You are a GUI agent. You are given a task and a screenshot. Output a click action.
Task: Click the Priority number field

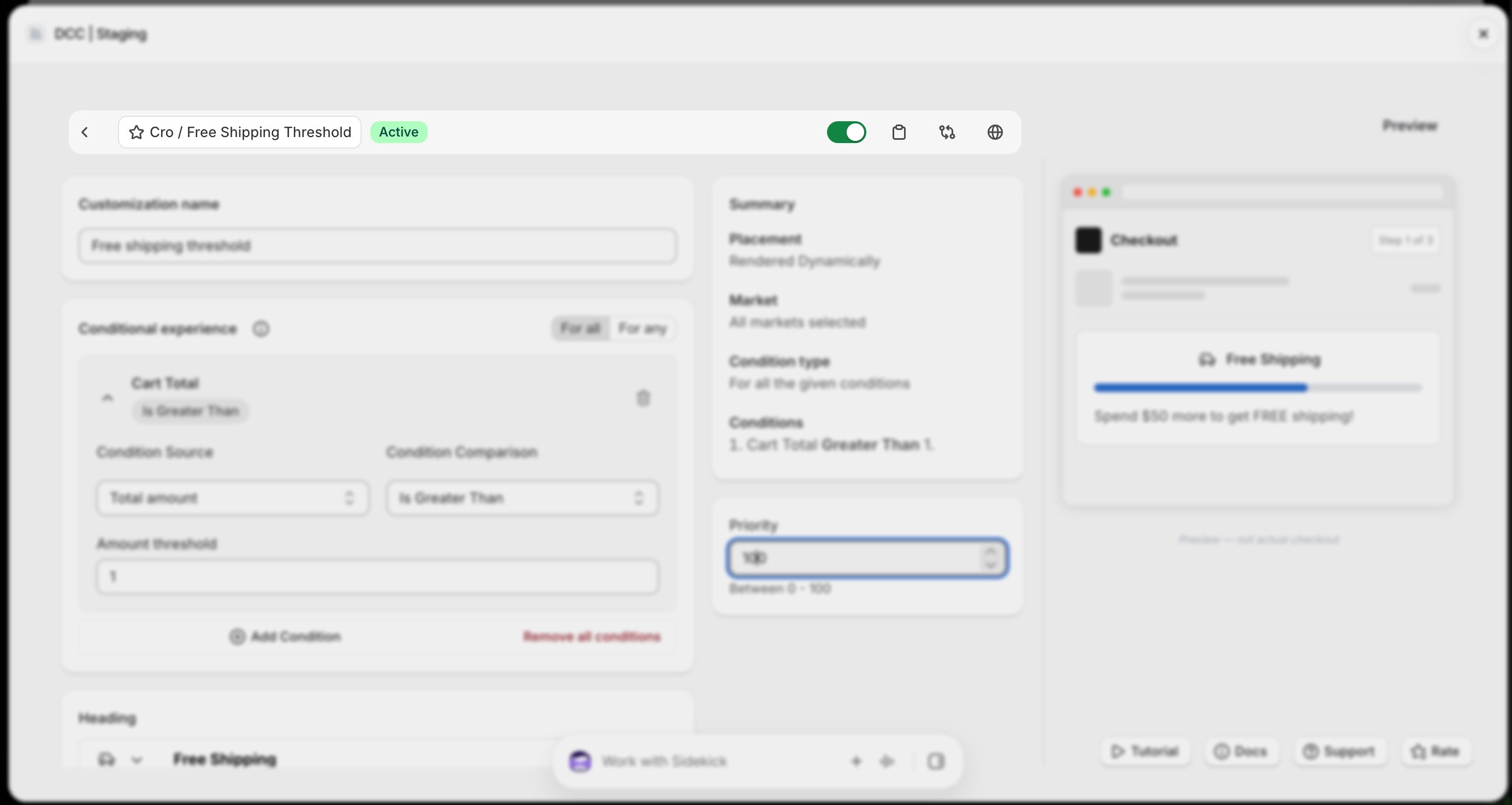coord(867,558)
